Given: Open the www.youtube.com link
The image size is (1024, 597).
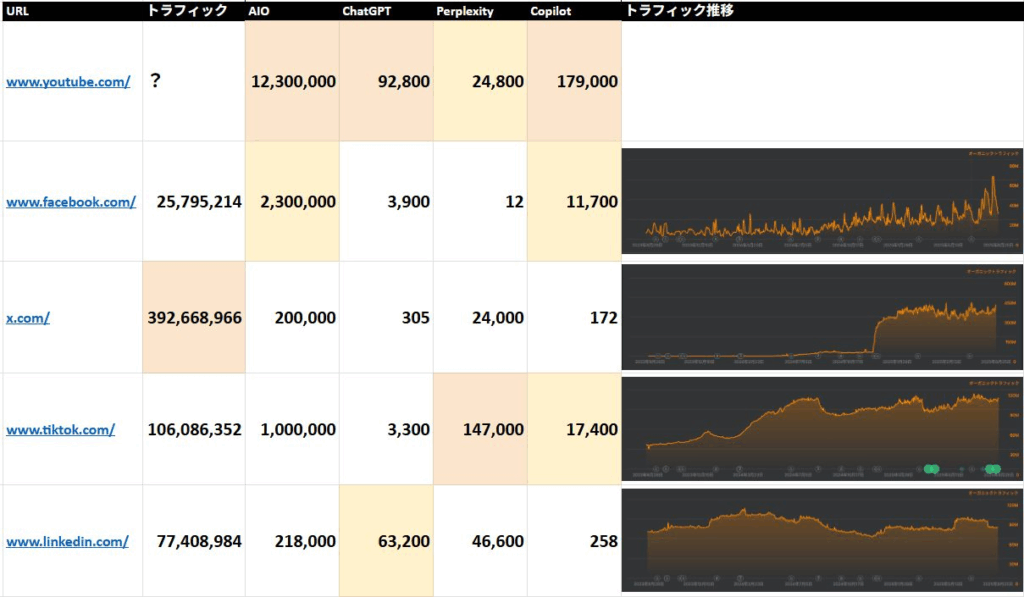Looking at the screenshot, I should 68,82.
